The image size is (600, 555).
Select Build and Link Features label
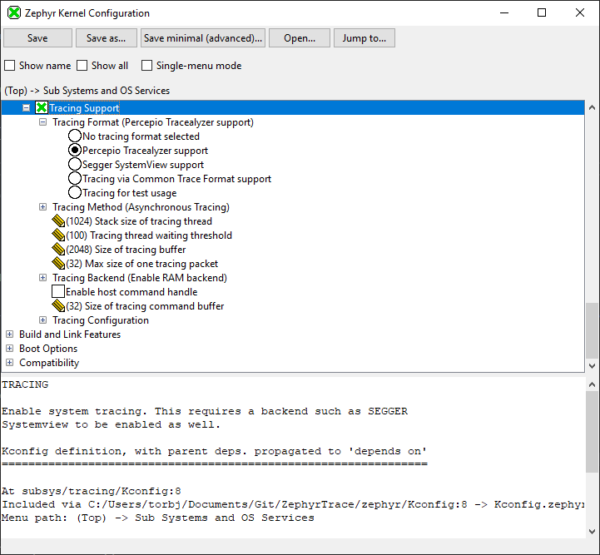coord(70,334)
